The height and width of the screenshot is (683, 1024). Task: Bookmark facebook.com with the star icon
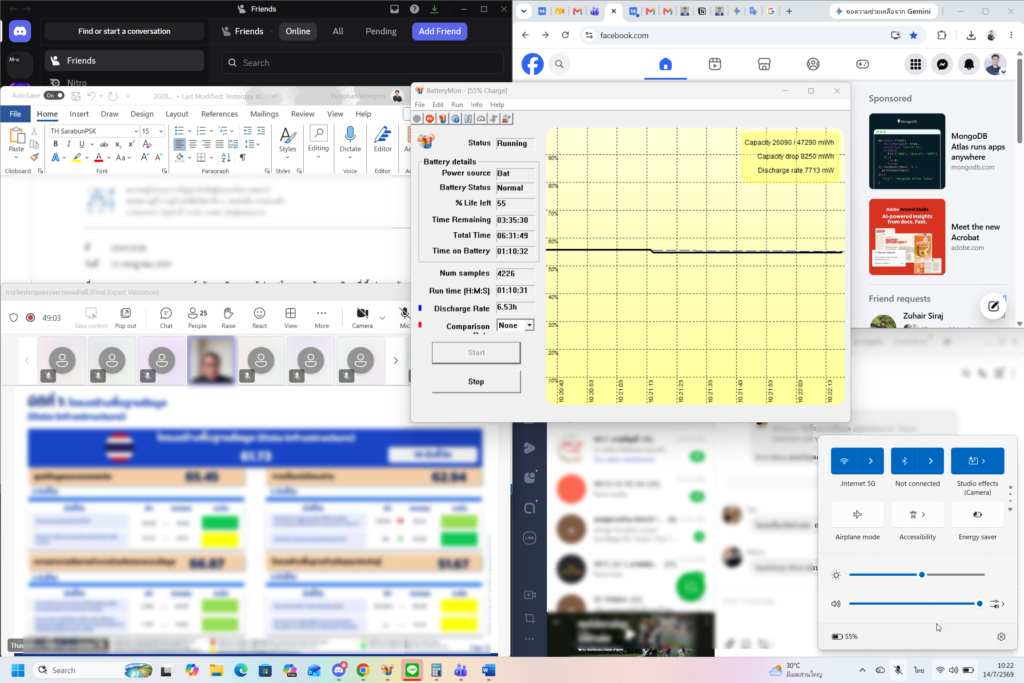click(x=914, y=35)
